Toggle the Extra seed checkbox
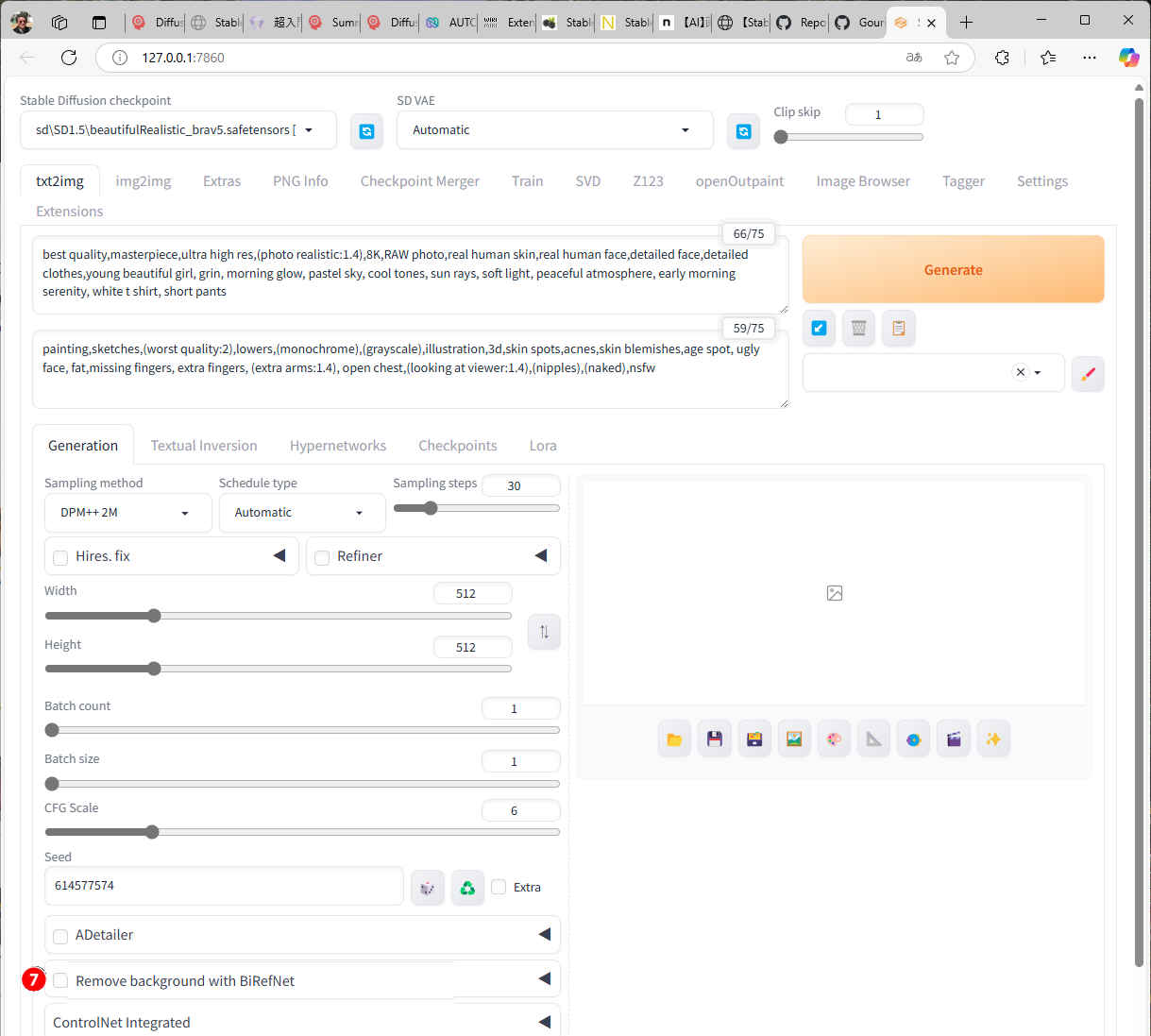Screen dimensions: 1151x1036 tap(499, 887)
